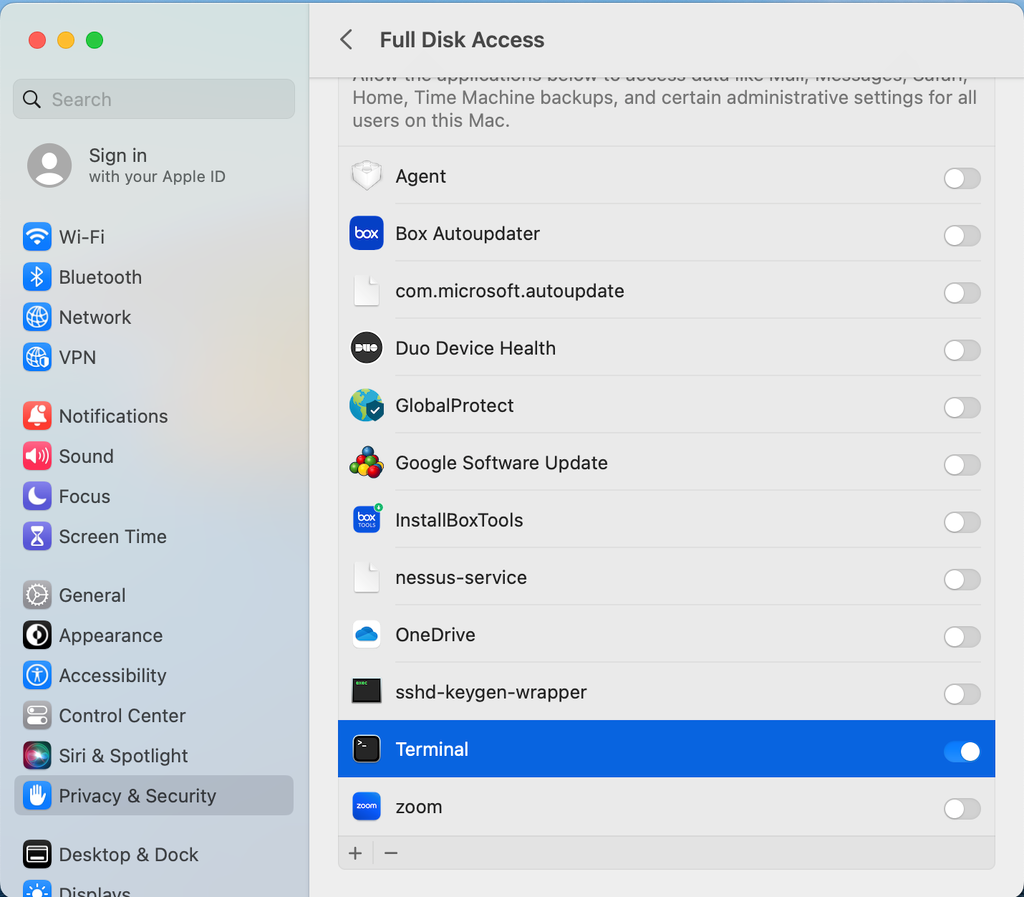Viewport: 1024px width, 897px height.
Task: Enable the sshd-keygen-wrapper toggle
Action: (962, 694)
